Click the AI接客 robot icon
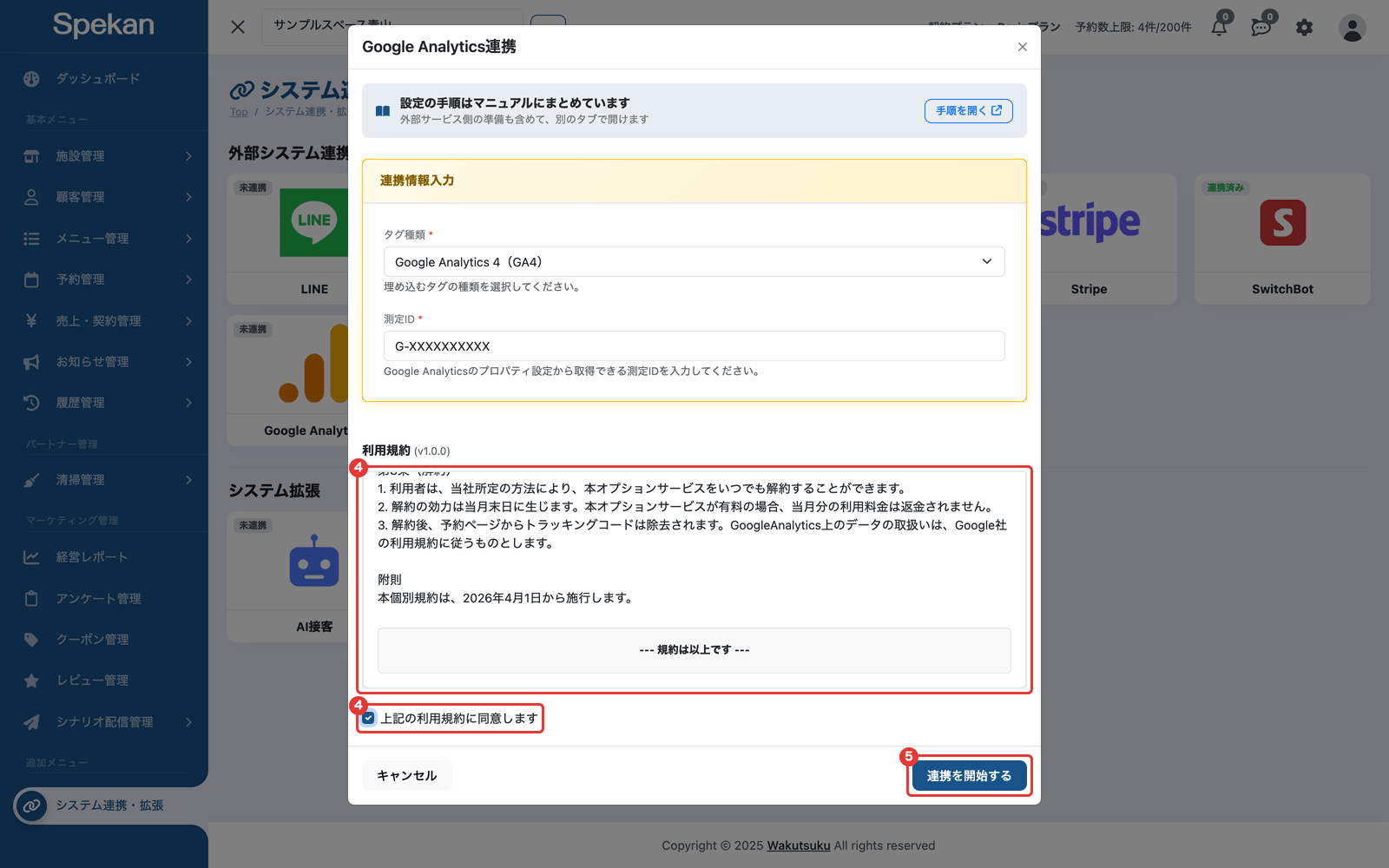The height and width of the screenshot is (868, 1389). [314, 562]
